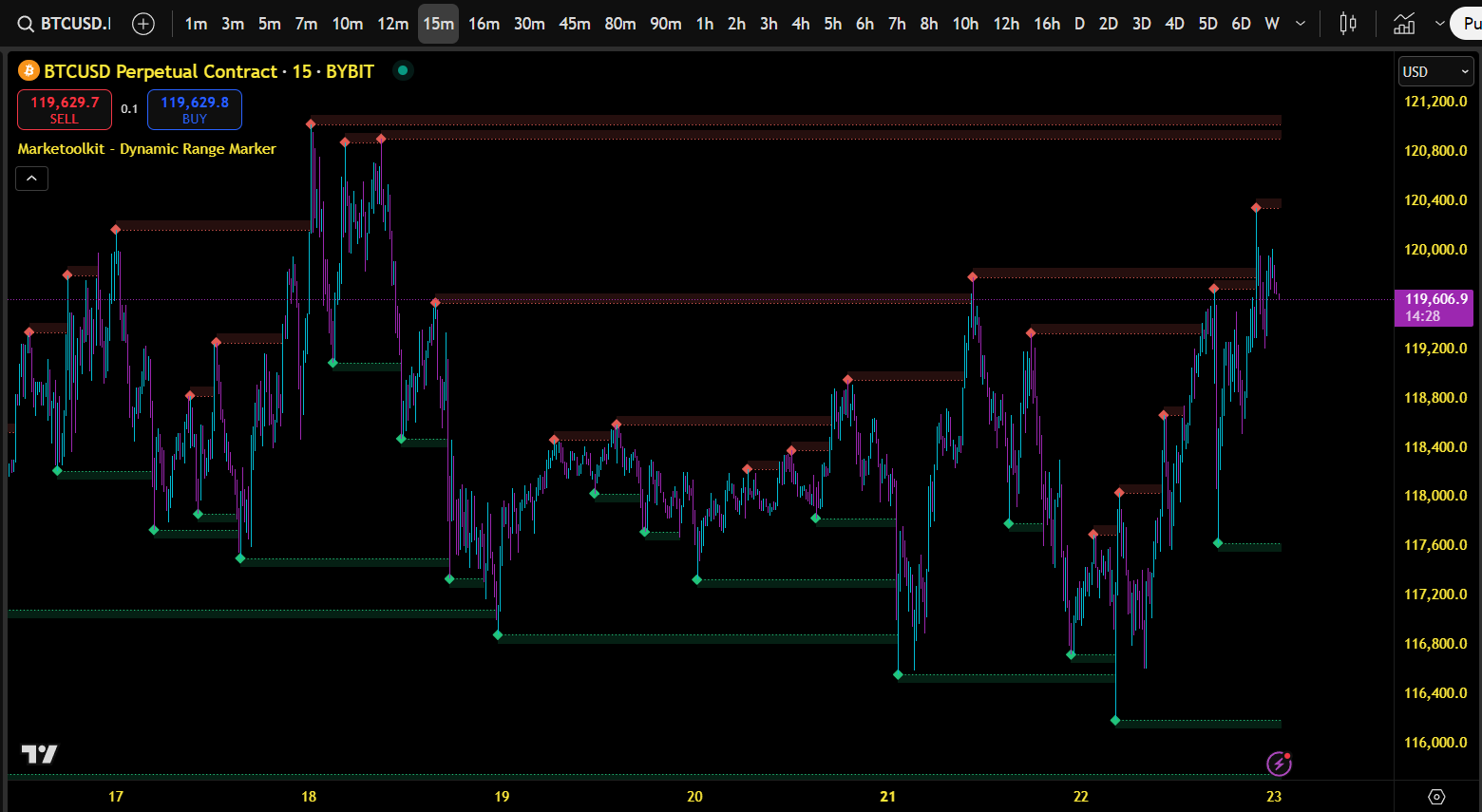This screenshot has height=812, width=1482.
Task: Click the Bitcoin logo next to the title
Action: click(28, 71)
